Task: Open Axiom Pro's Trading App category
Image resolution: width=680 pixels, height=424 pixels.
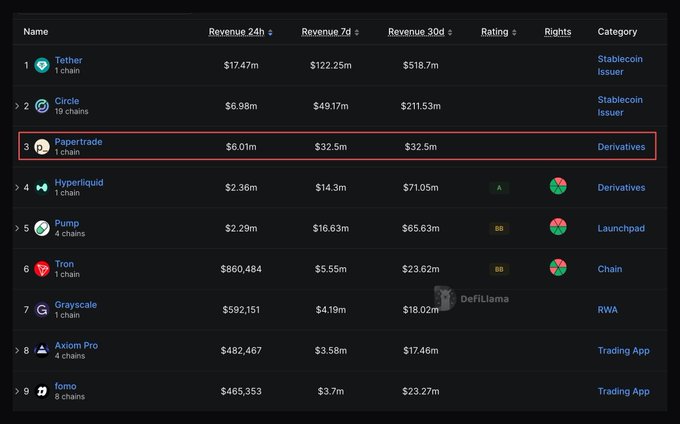Action: [x=624, y=351]
